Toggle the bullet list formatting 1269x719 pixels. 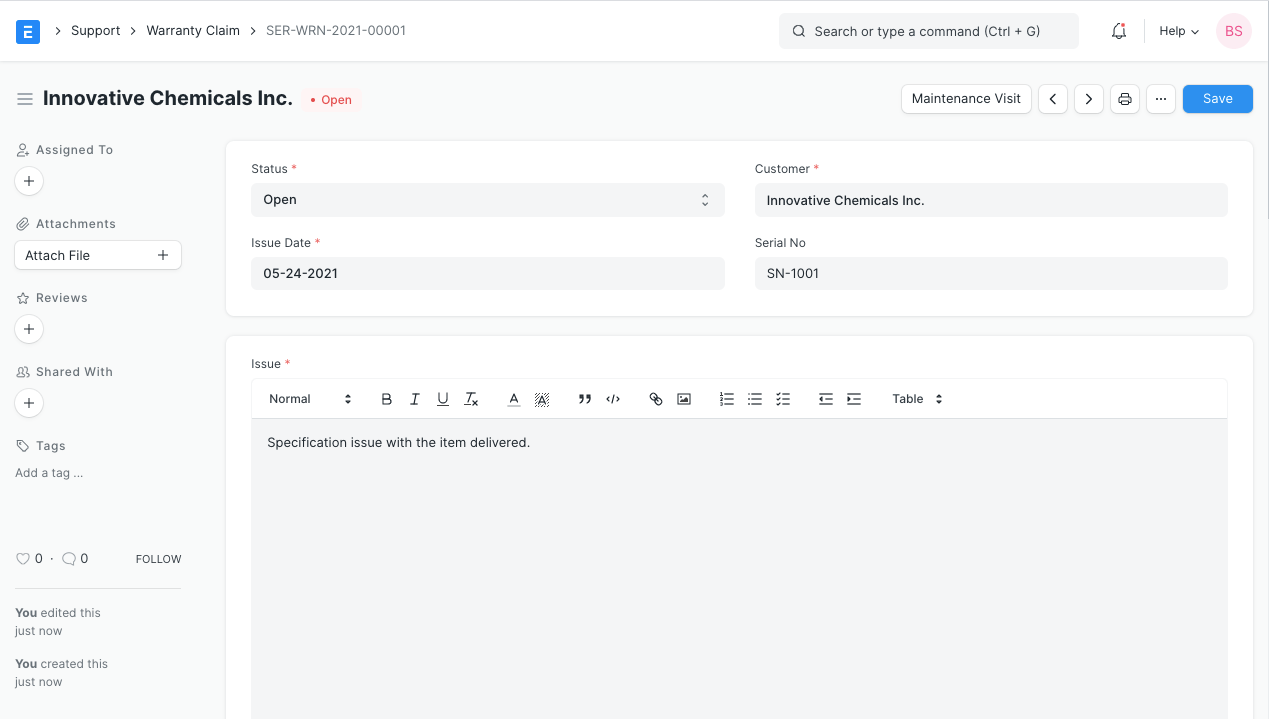pos(755,399)
